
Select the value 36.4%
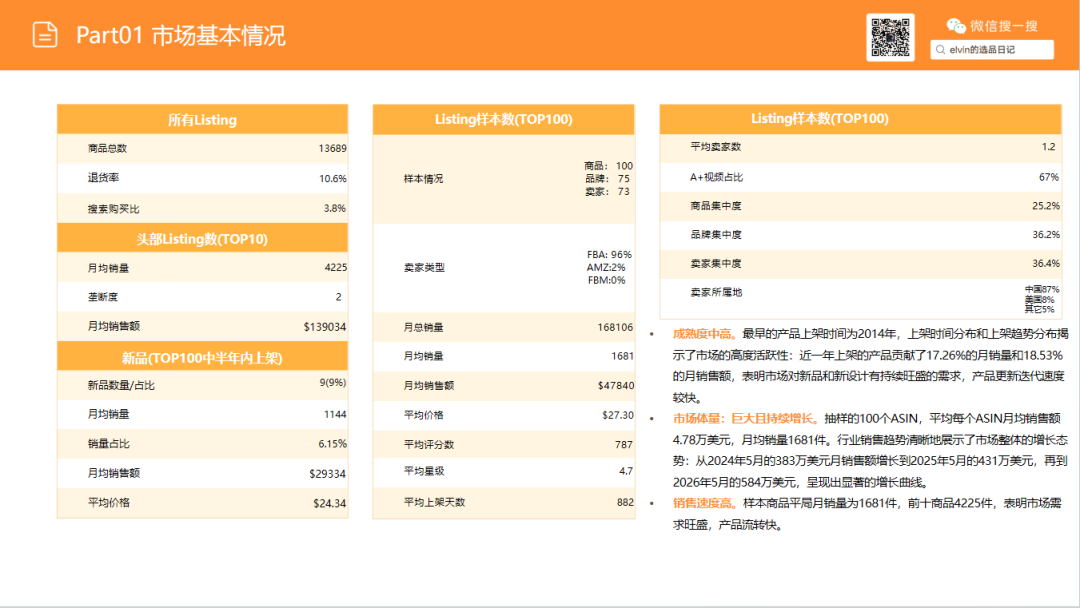(x=1046, y=264)
